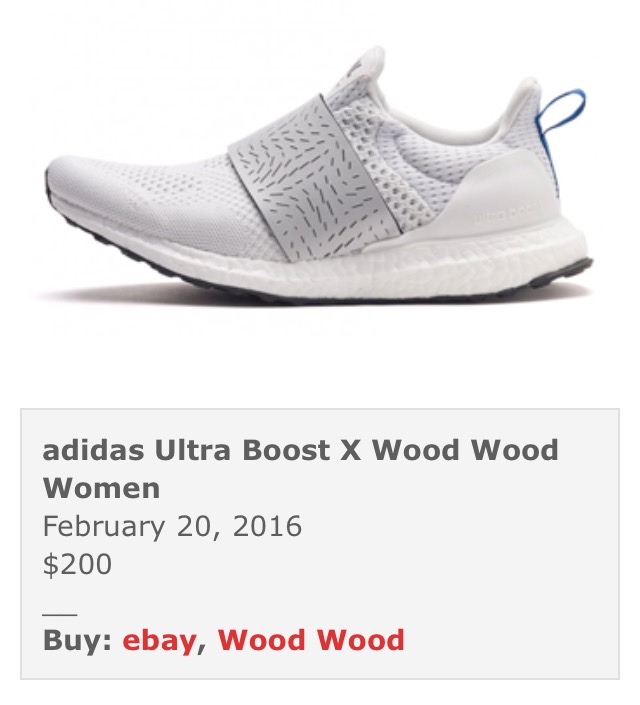Click the white Ultra Boost shoe image
The image size is (640, 705).
coord(319,177)
